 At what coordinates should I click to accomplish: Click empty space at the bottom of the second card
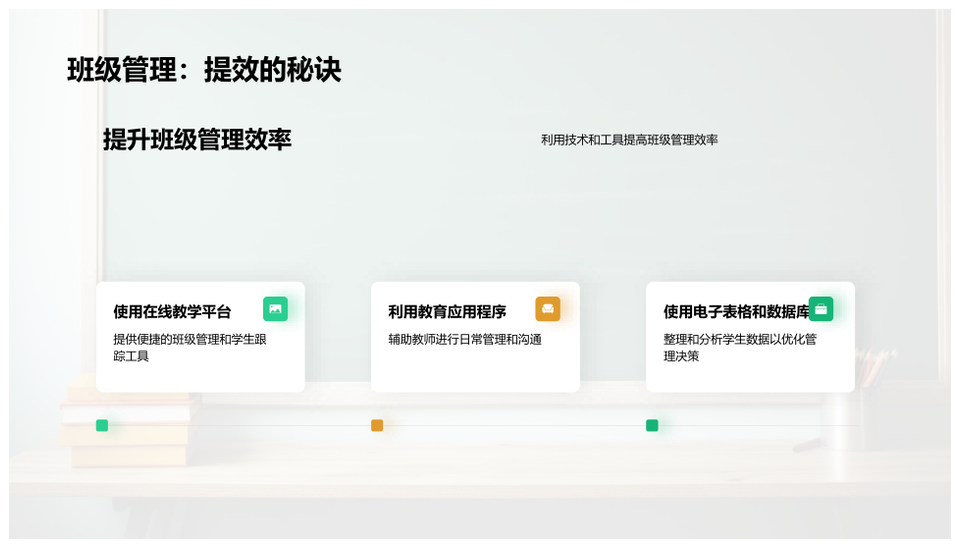pyautogui.click(x=475, y=375)
